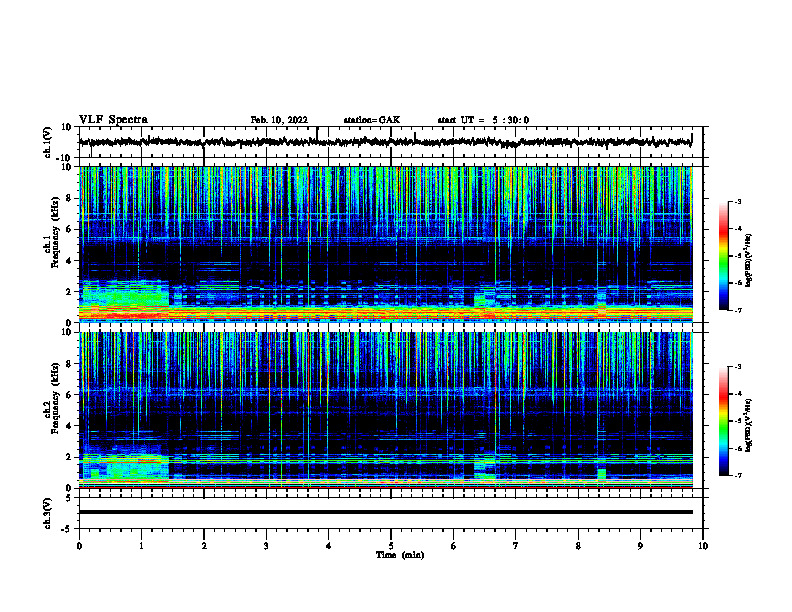The image size is (792, 612).
Task: Click the time axis tick label "0"
Action: tap(79, 546)
